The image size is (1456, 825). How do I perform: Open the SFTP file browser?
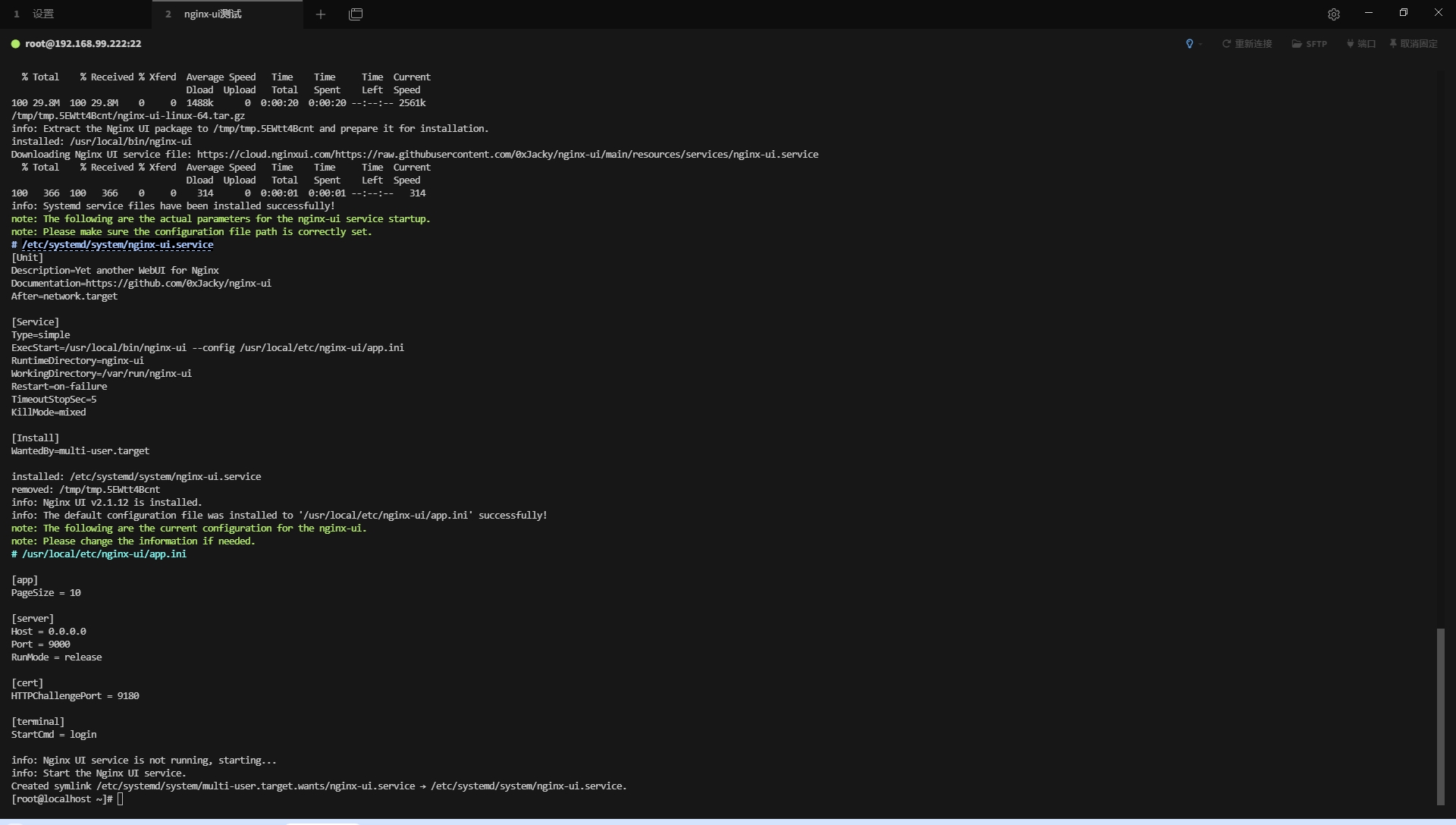[1309, 44]
